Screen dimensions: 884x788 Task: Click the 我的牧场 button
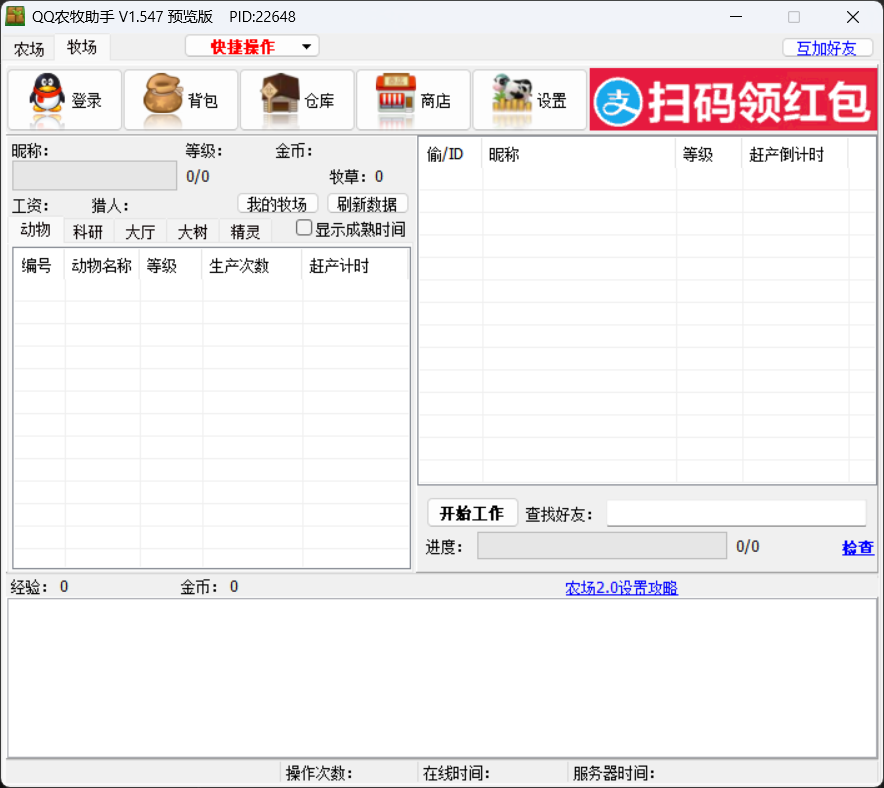(x=277, y=203)
